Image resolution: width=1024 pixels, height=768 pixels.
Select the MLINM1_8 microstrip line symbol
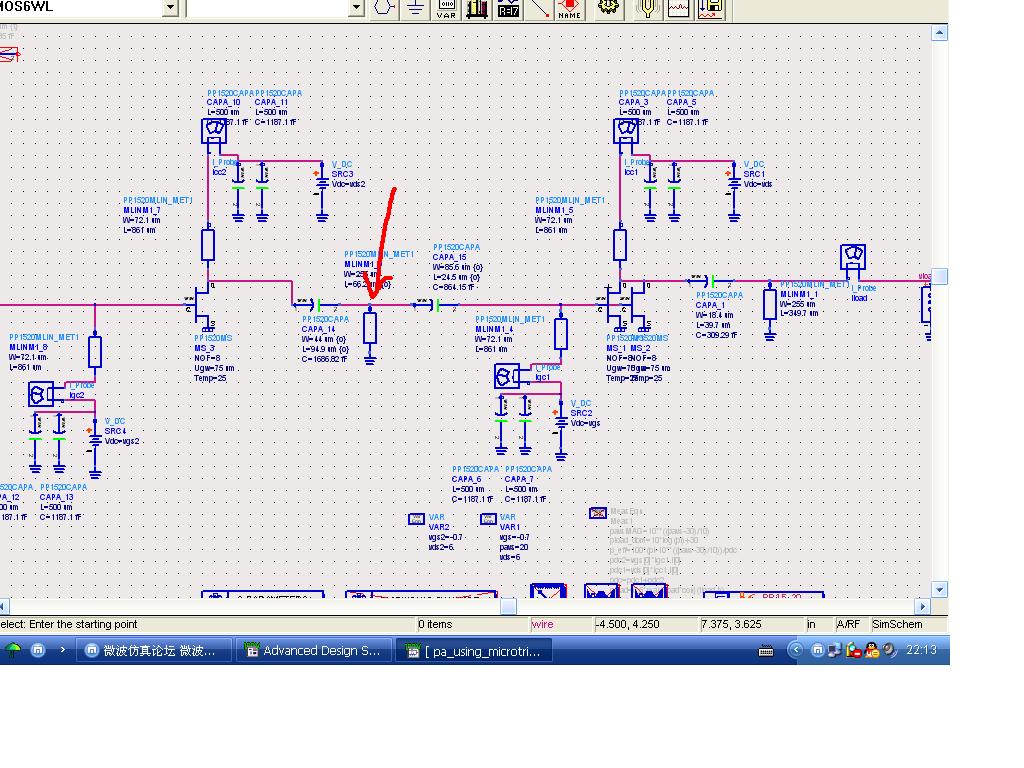pyautogui.click(x=95, y=351)
